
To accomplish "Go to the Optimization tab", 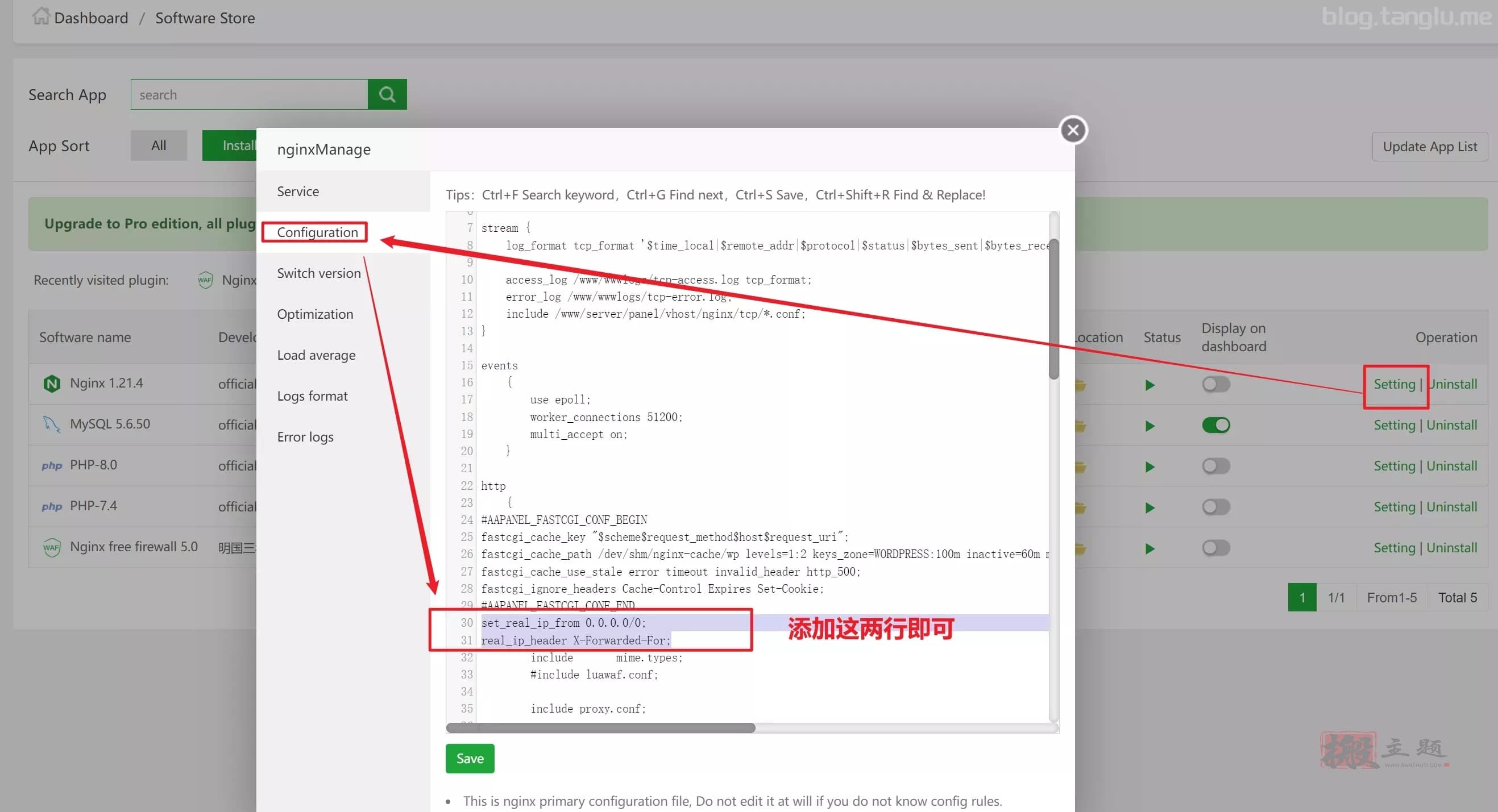I will [343, 314].
